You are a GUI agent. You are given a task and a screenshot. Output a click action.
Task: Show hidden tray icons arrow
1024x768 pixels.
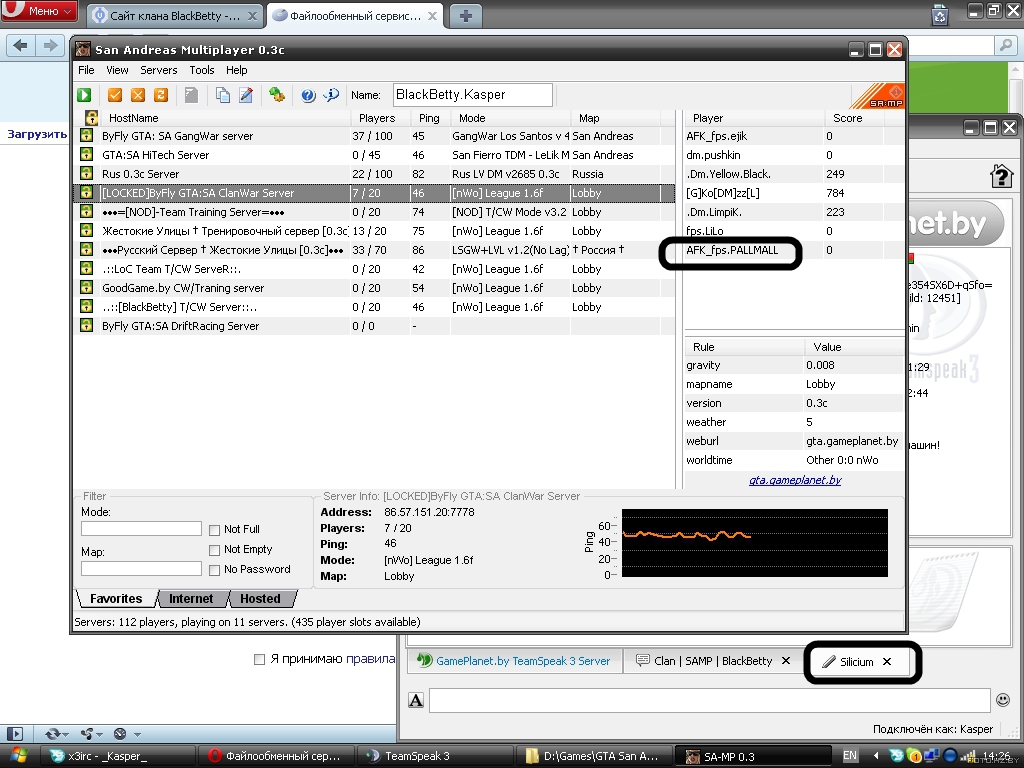click(x=876, y=756)
